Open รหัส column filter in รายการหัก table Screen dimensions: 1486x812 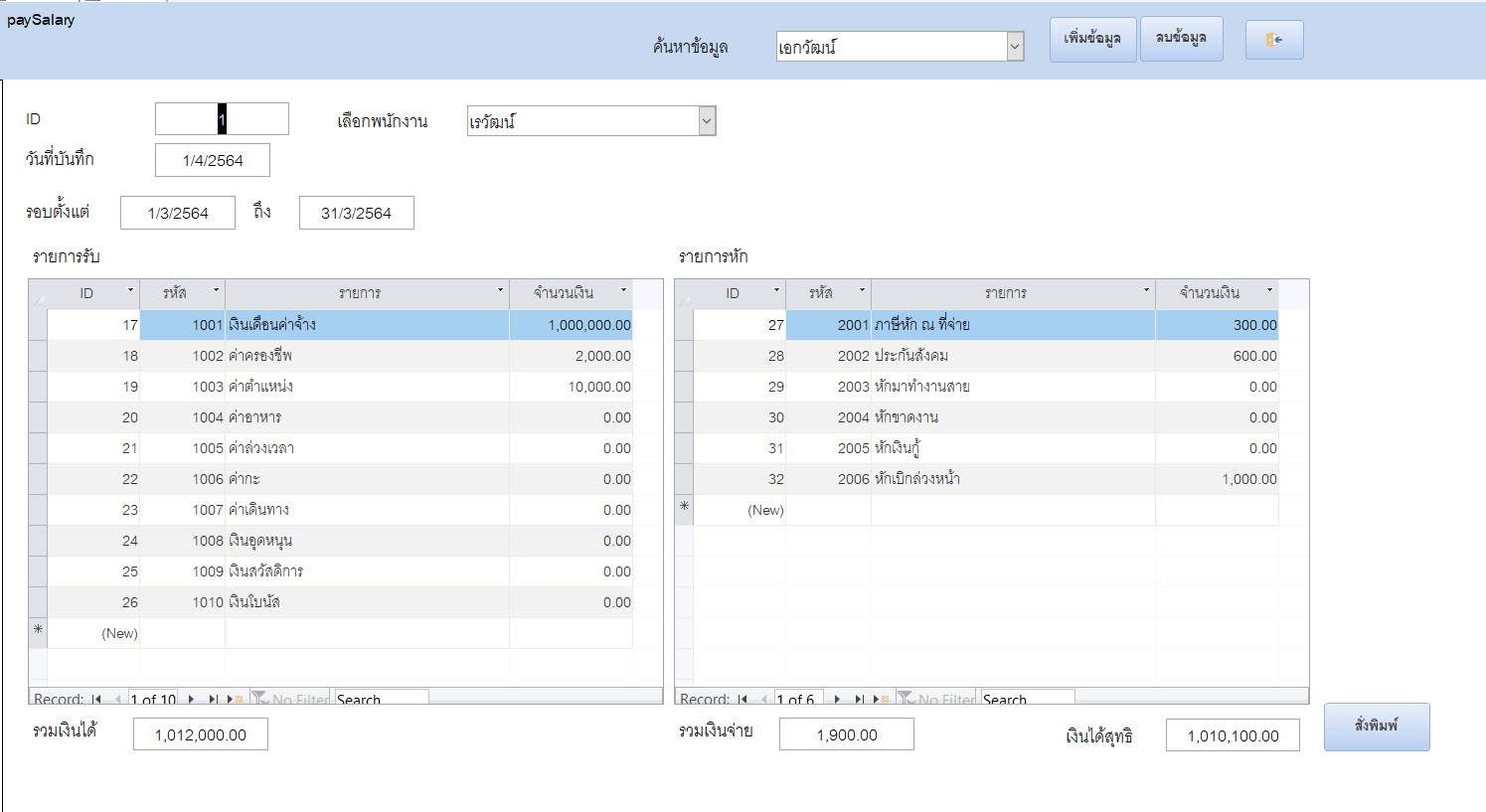tap(862, 291)
